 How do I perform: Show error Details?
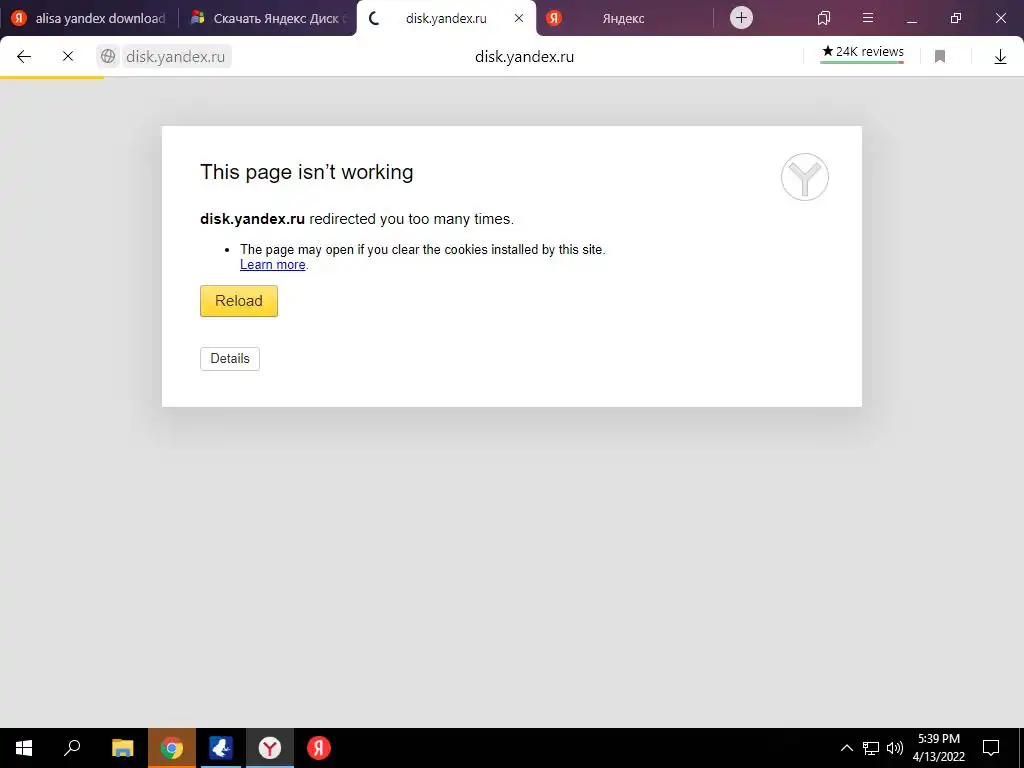coord(230,359)
